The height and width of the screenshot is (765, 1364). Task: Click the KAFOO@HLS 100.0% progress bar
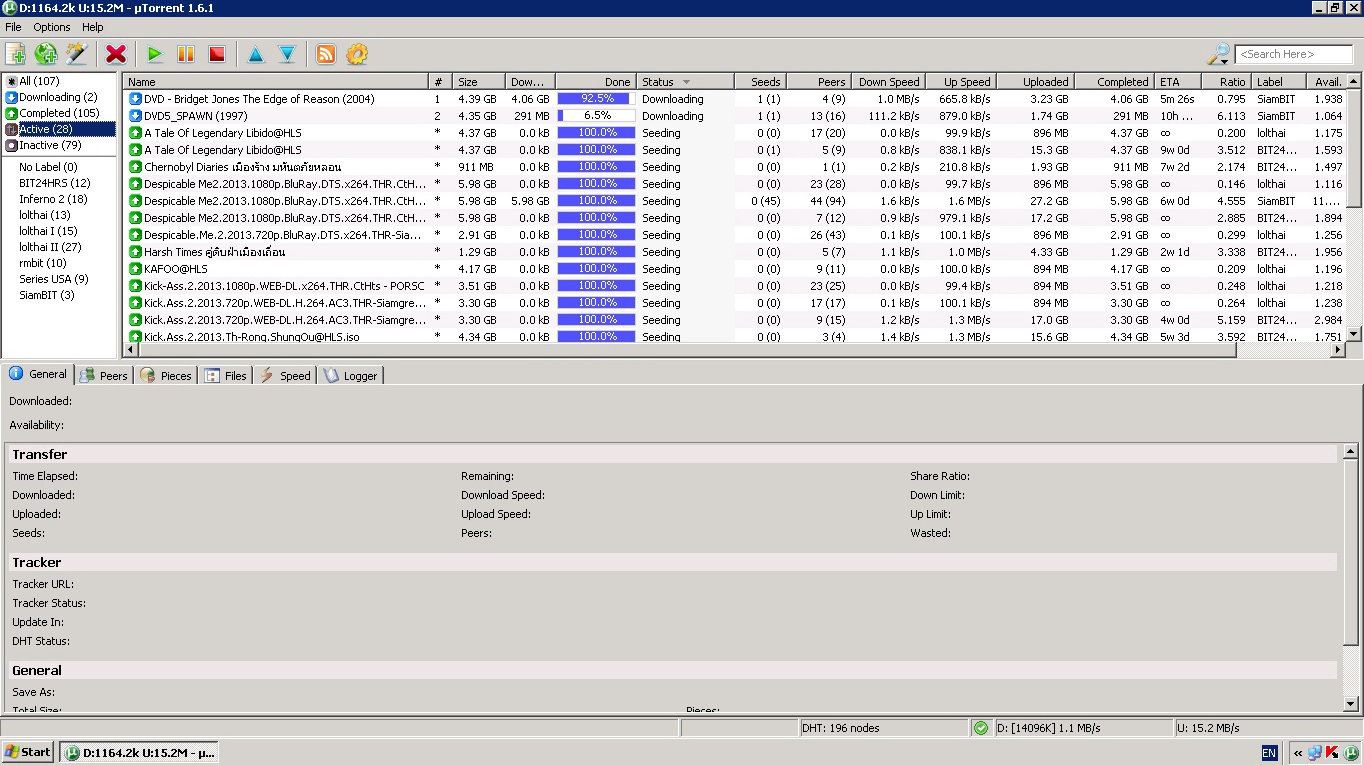coord(596,269)
